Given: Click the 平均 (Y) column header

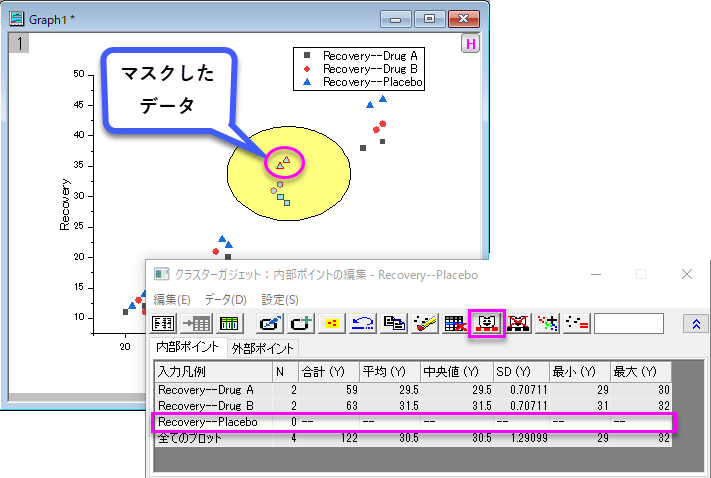Looking at the screenshot, I should point(390,372).
